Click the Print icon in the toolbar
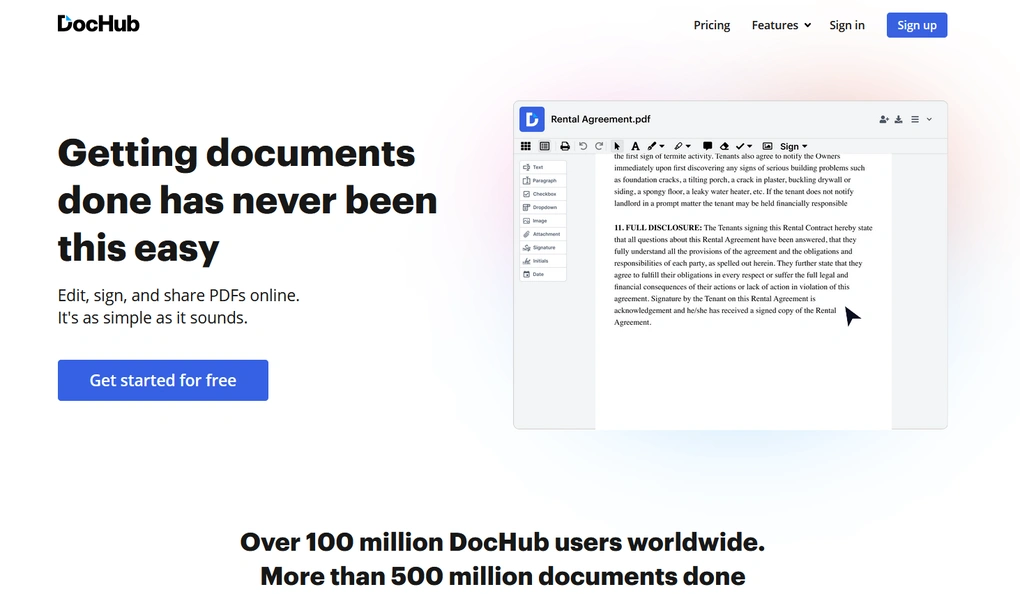1020x594 pixels. click(x=564, y=146)
